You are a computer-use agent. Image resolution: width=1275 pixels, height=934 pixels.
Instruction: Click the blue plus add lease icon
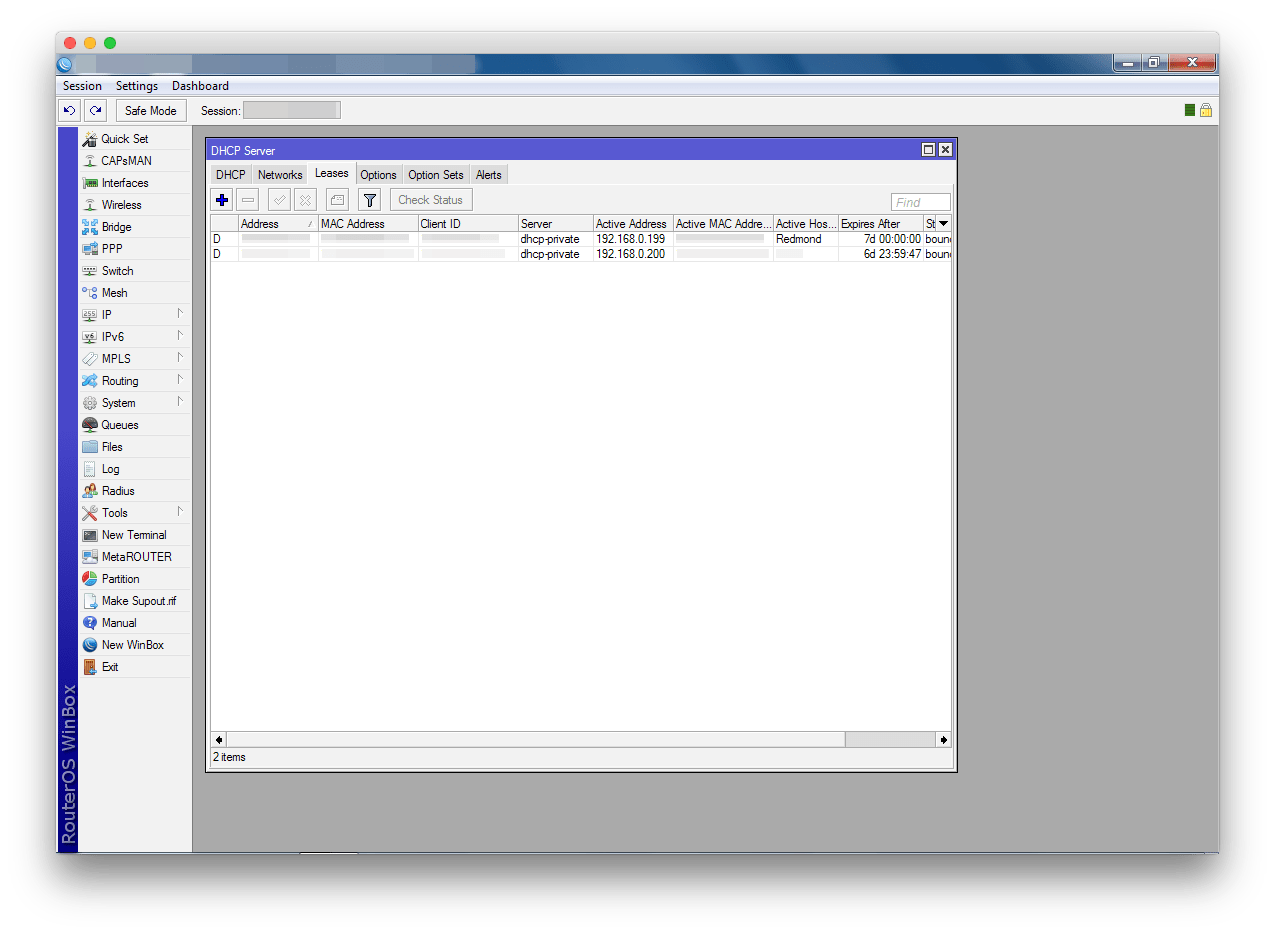click(222, 200)
